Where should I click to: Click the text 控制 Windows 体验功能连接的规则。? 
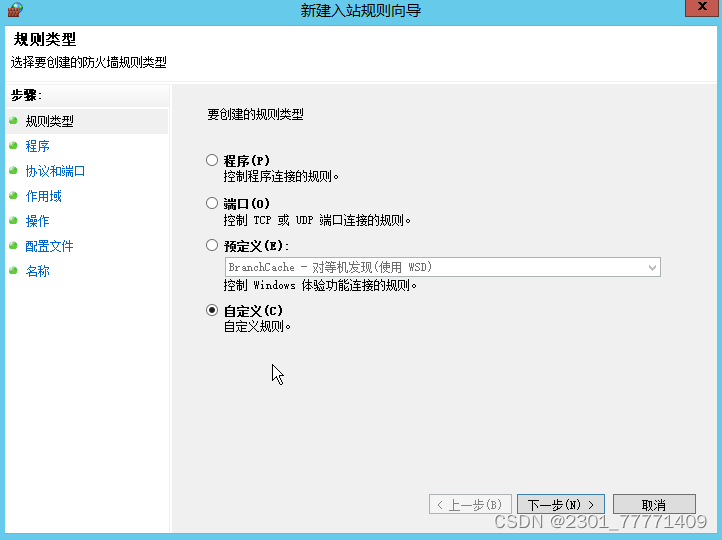coord(320,285)
